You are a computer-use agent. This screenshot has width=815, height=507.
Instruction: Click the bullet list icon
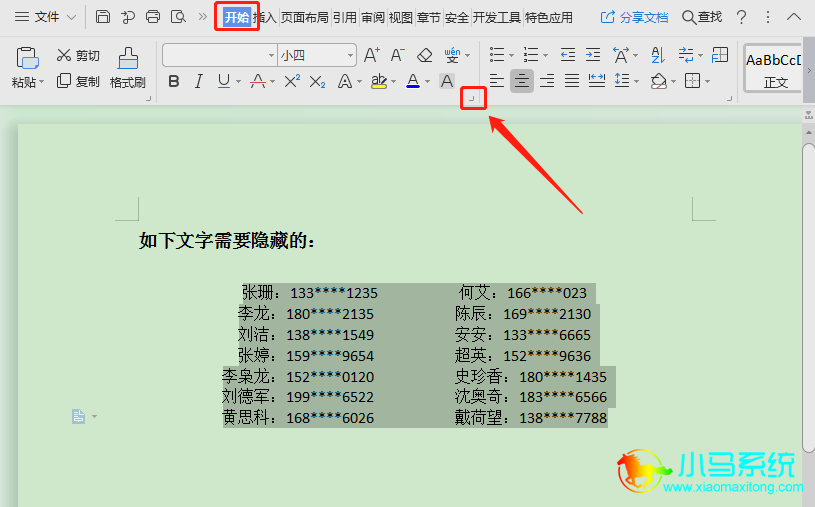[x=497, y=55]
